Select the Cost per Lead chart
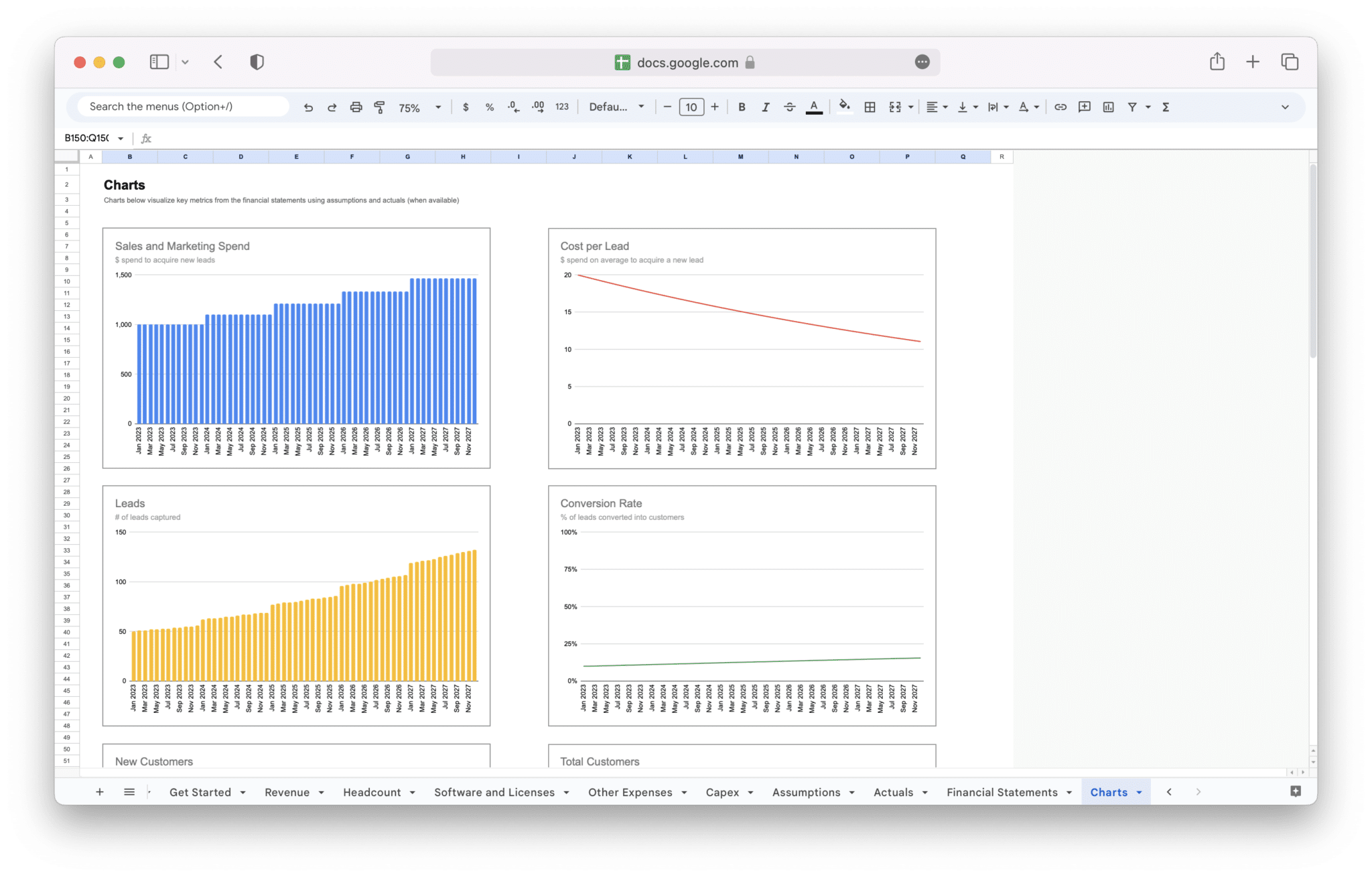The height and width of the screenshot is (877, 1372). pos(742,348)
